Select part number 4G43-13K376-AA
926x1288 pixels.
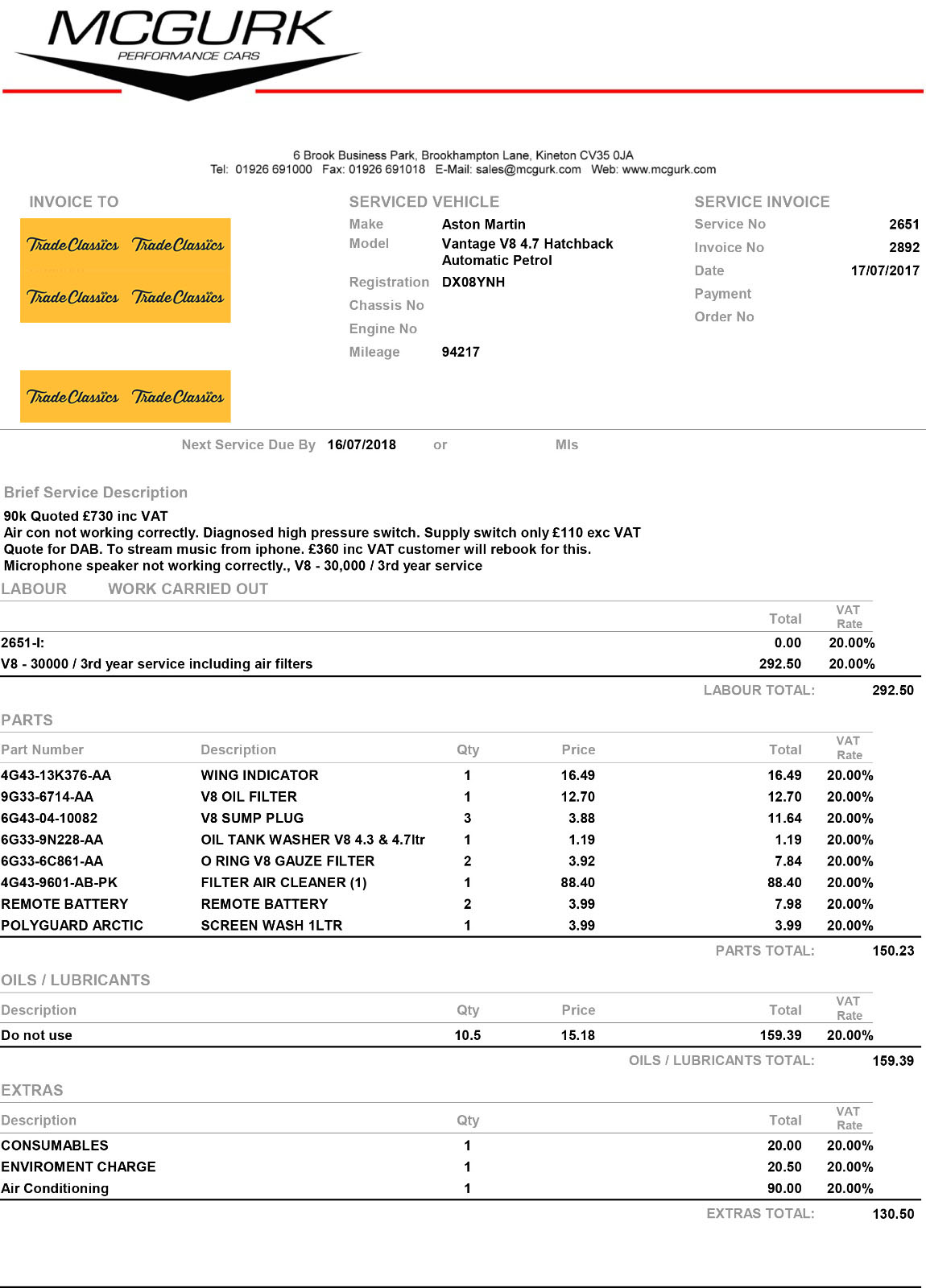point(56,776)
